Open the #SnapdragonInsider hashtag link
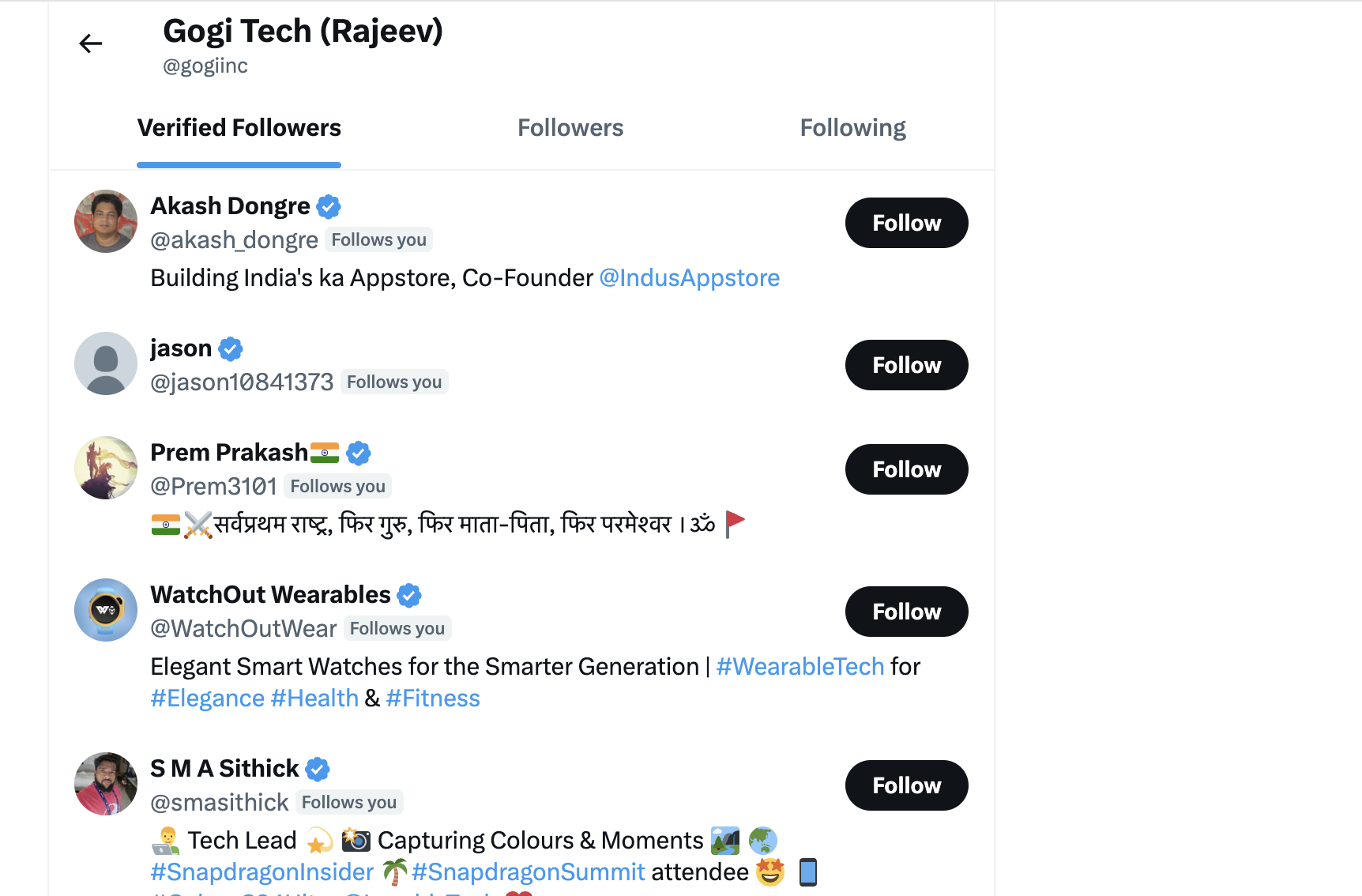 261,872
